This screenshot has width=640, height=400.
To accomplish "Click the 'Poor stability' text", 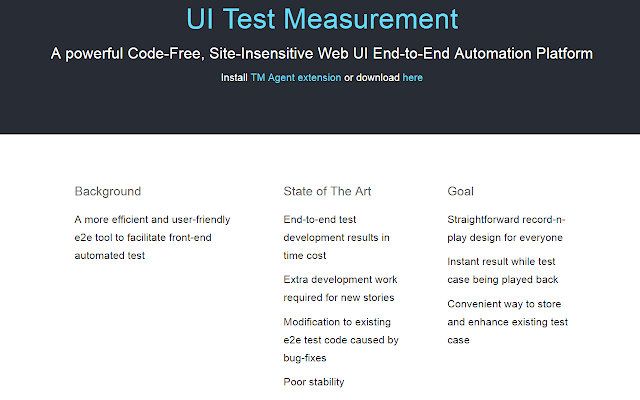I will pyautogui.click(x=314, y=382).
